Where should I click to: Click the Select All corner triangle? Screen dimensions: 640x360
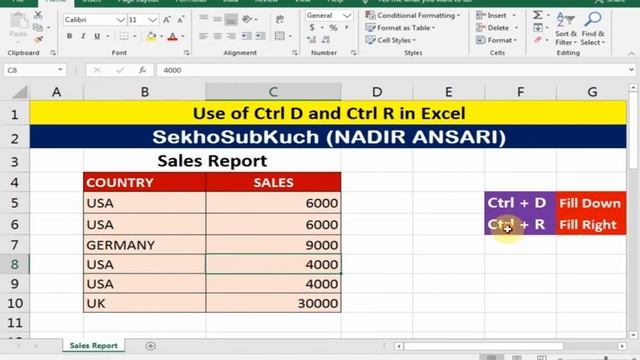tap(19, 92)
